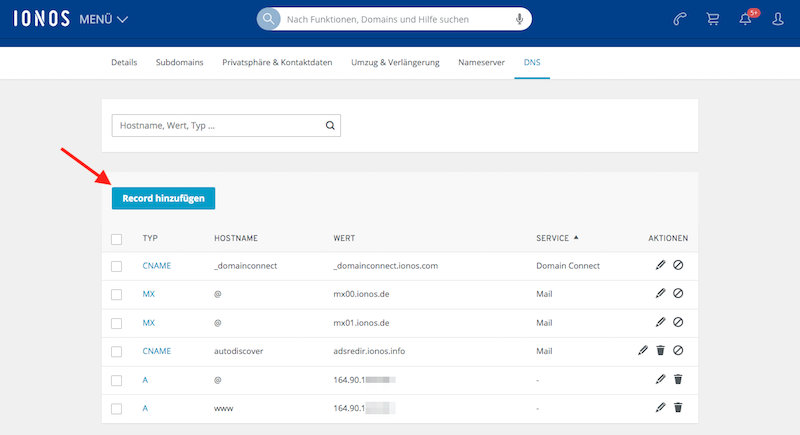
Task: Check the A record @ checkbox
Action: [116, 380]
